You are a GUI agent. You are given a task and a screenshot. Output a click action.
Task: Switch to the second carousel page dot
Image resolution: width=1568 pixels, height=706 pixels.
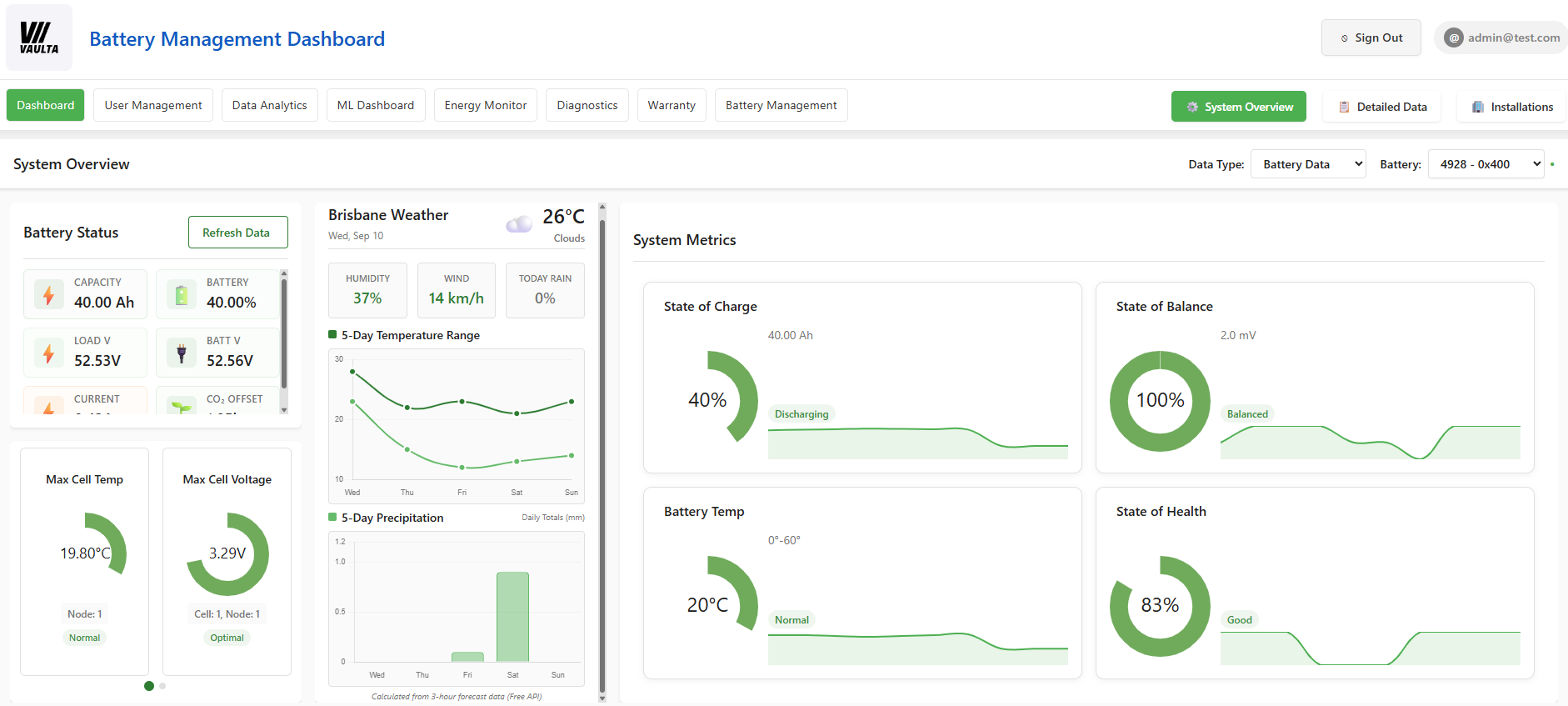(162, 686)
